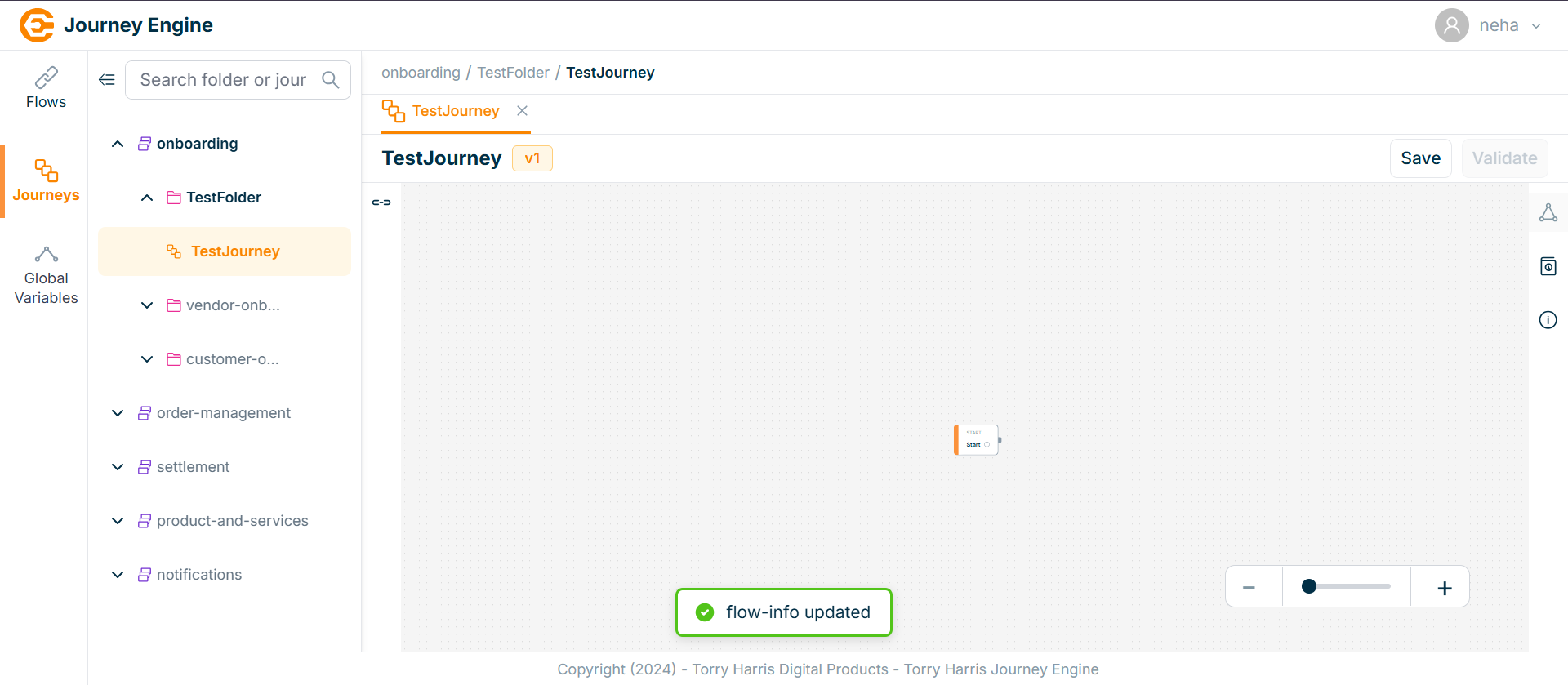Viewport: 1568px width, 685px height.
Task: Collapse the folder tree panel
Action: click(x=107, y=80)
